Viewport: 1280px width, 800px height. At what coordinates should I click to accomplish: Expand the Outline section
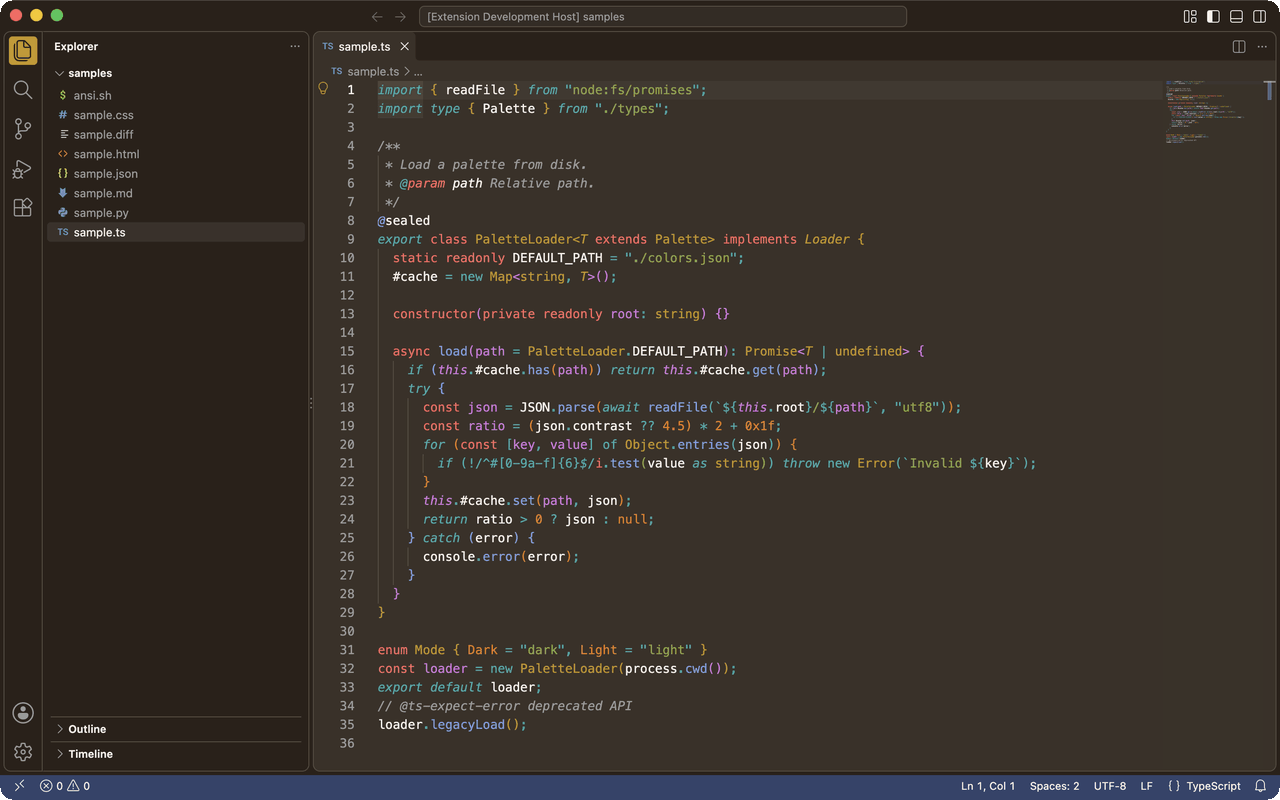coord(176,729)
